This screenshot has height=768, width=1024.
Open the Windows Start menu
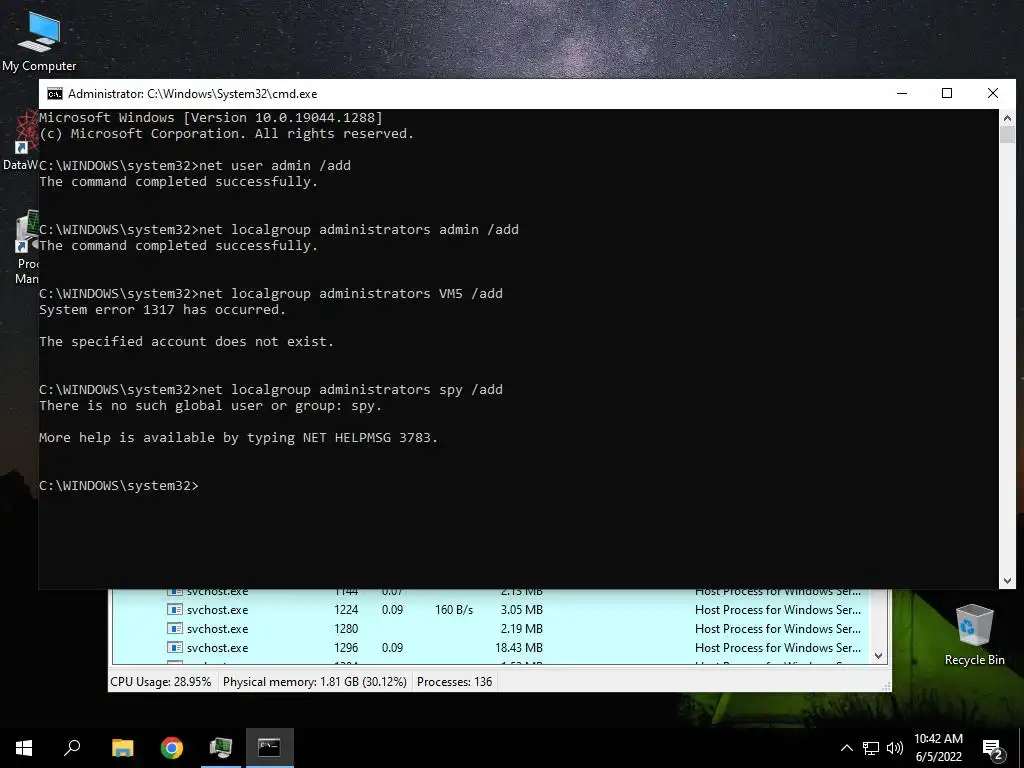pos(24,748)
